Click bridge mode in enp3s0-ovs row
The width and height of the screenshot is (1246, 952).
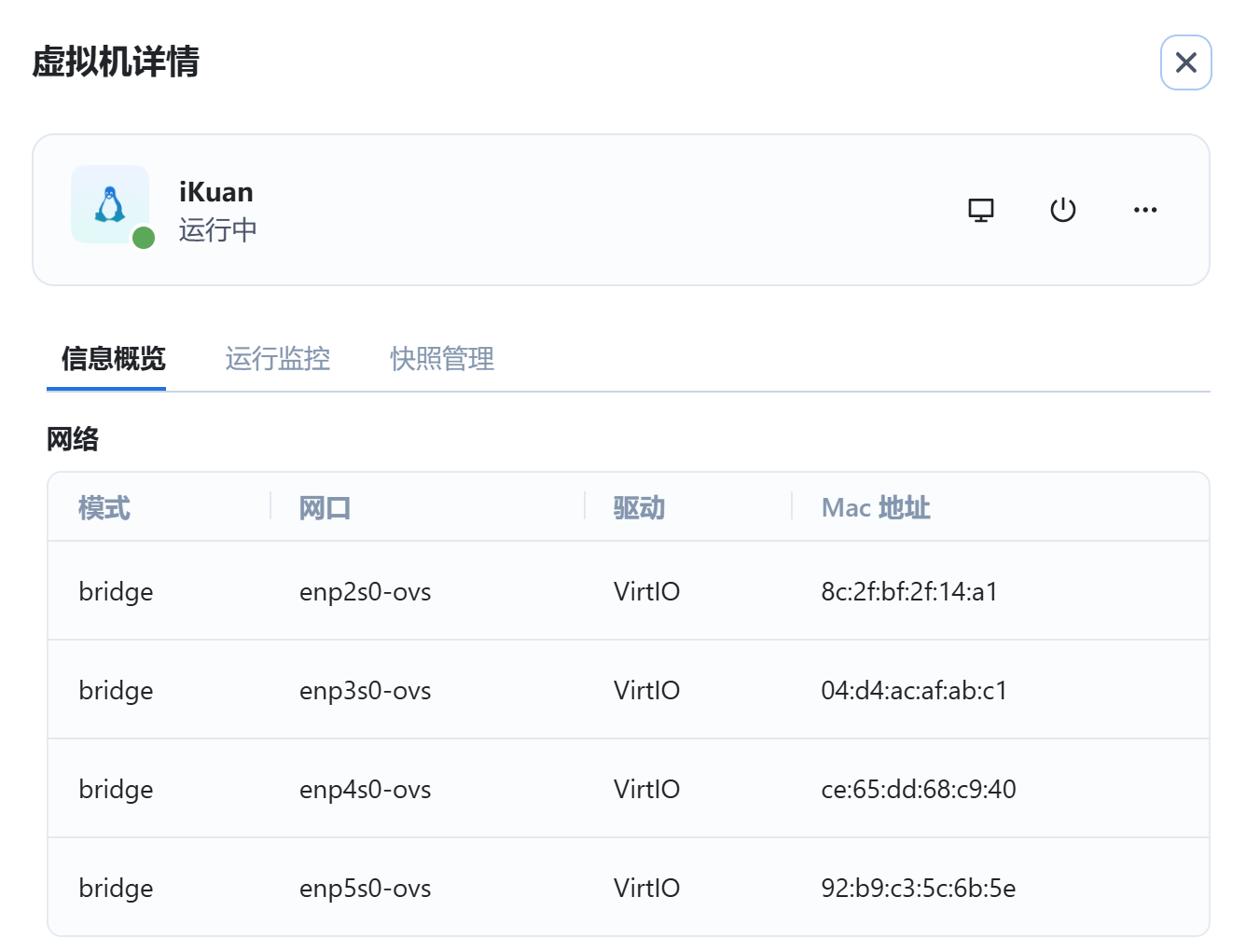pyautogui.click(x=116, y=691)
